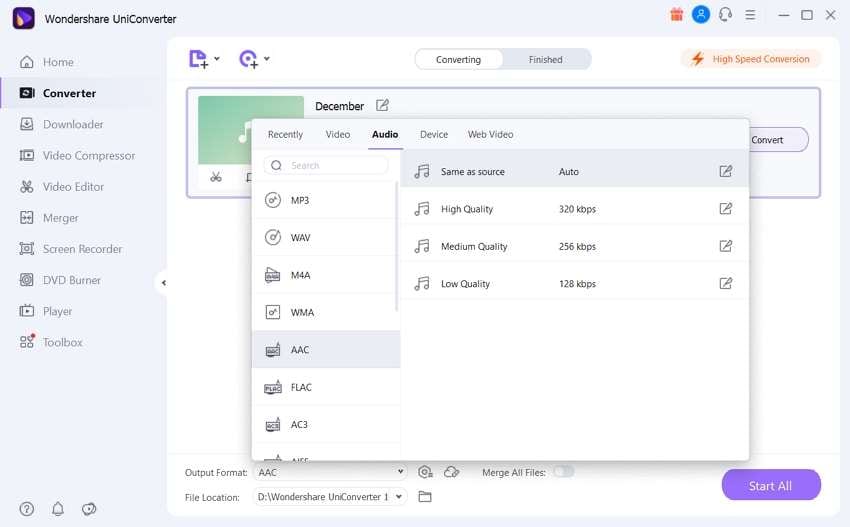Viewport: 850px width, 527px height.
Task: Open the hamburger main menu
Action: click(x=750, y=15)
